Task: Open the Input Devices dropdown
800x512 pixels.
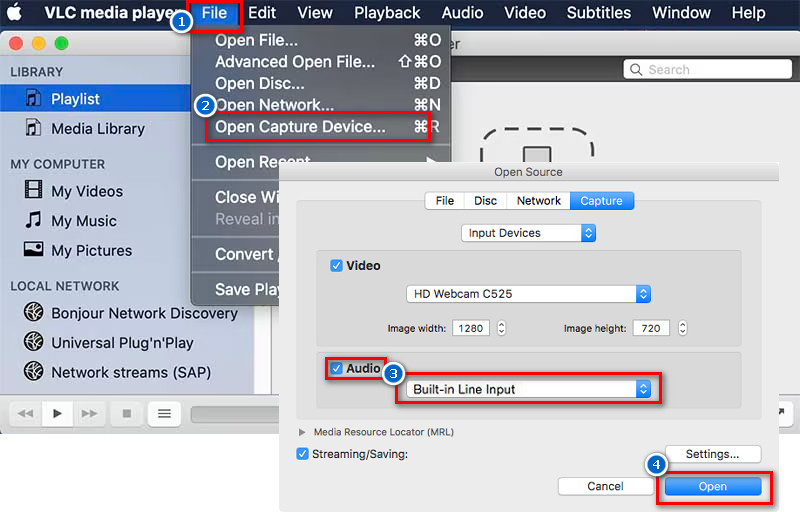Action: coord(528,233)
